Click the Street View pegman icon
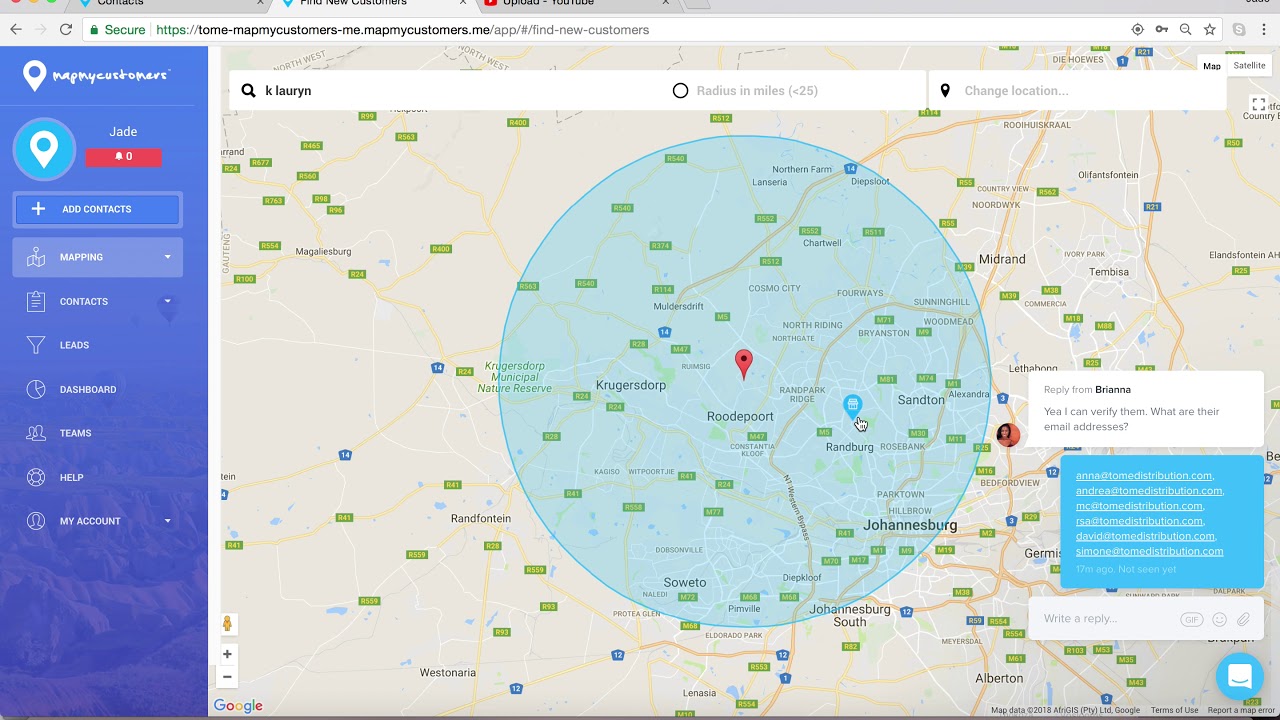 (227, 624)
